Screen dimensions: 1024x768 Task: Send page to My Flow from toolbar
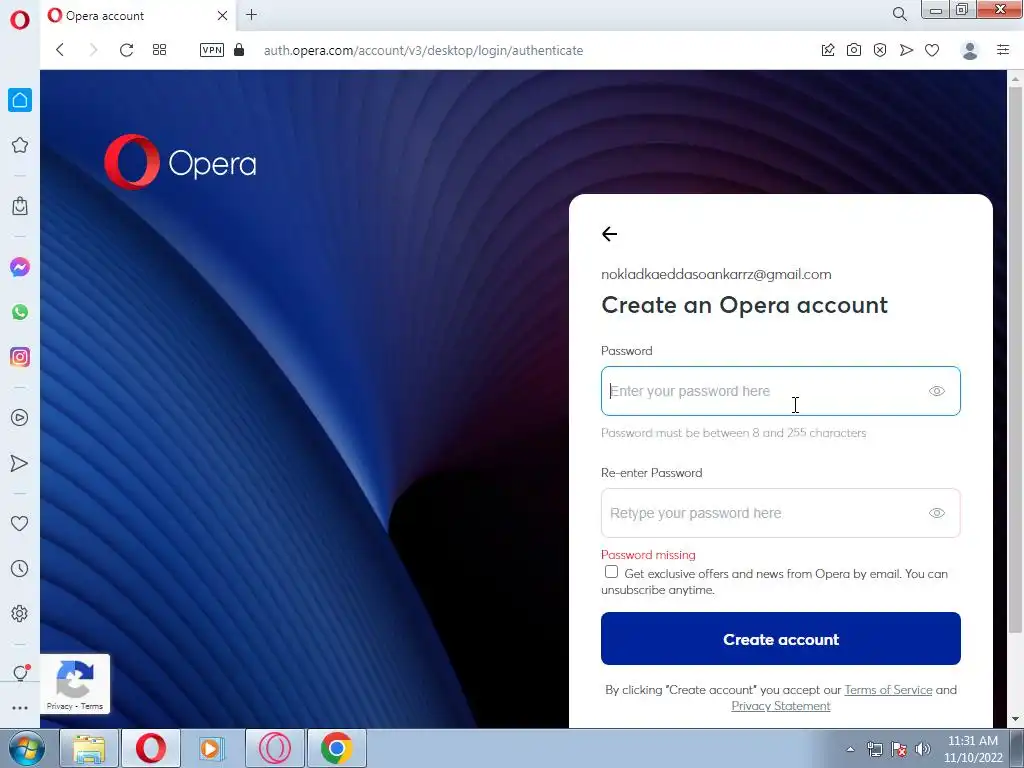[x=906, y=50]
